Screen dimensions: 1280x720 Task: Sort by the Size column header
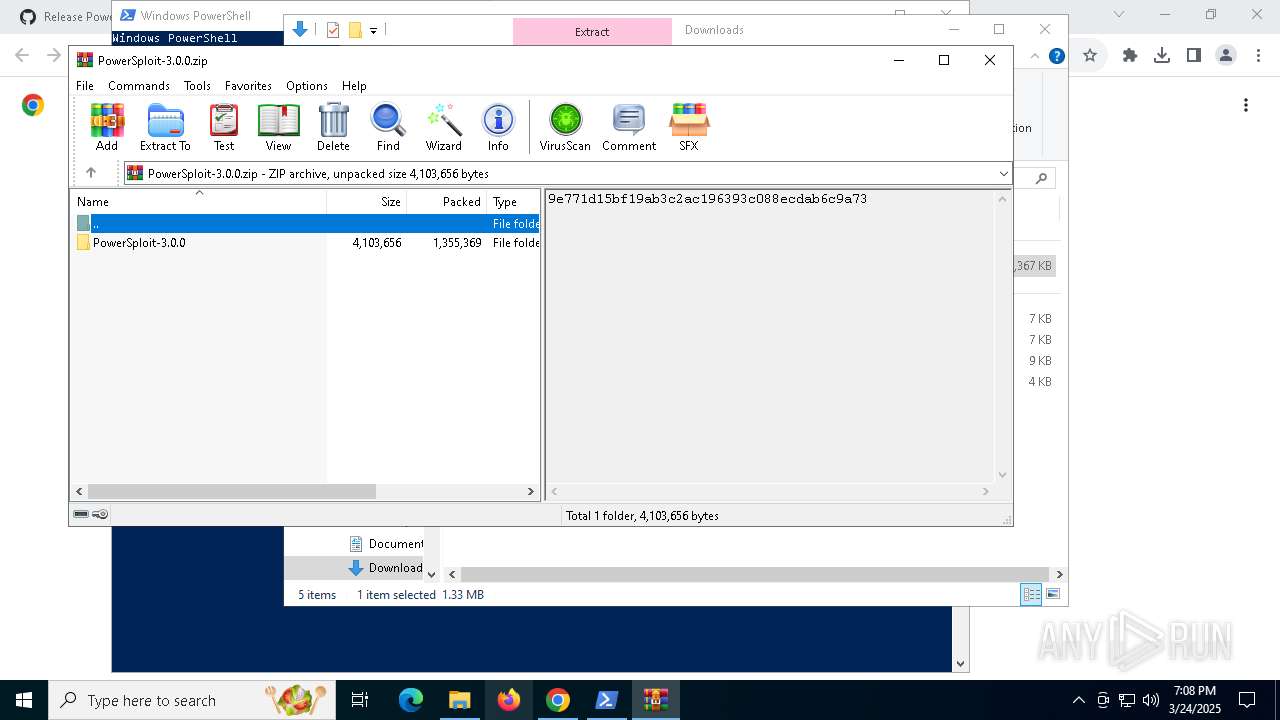click(367, 201)
